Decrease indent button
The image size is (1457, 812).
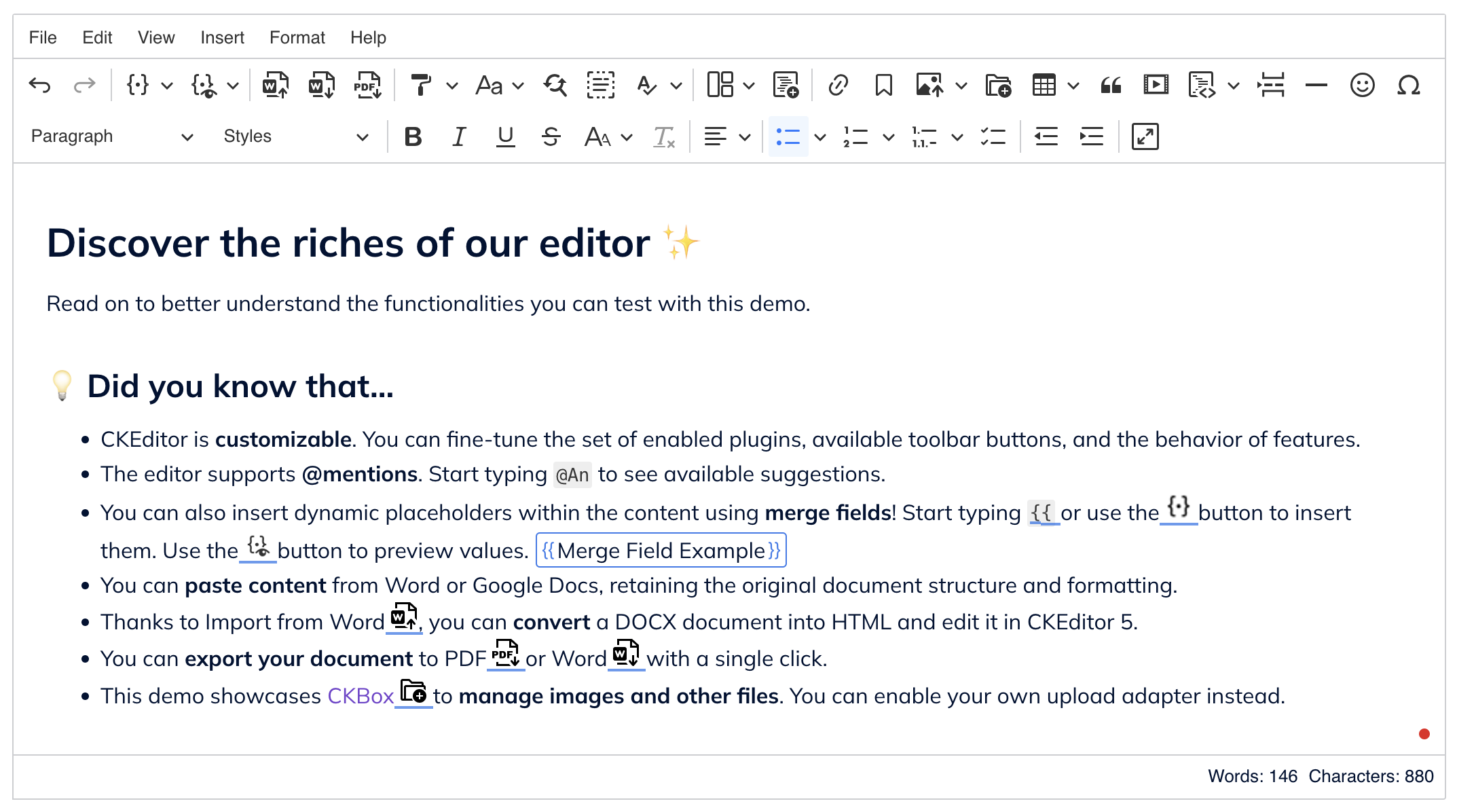click(1046, 137)
